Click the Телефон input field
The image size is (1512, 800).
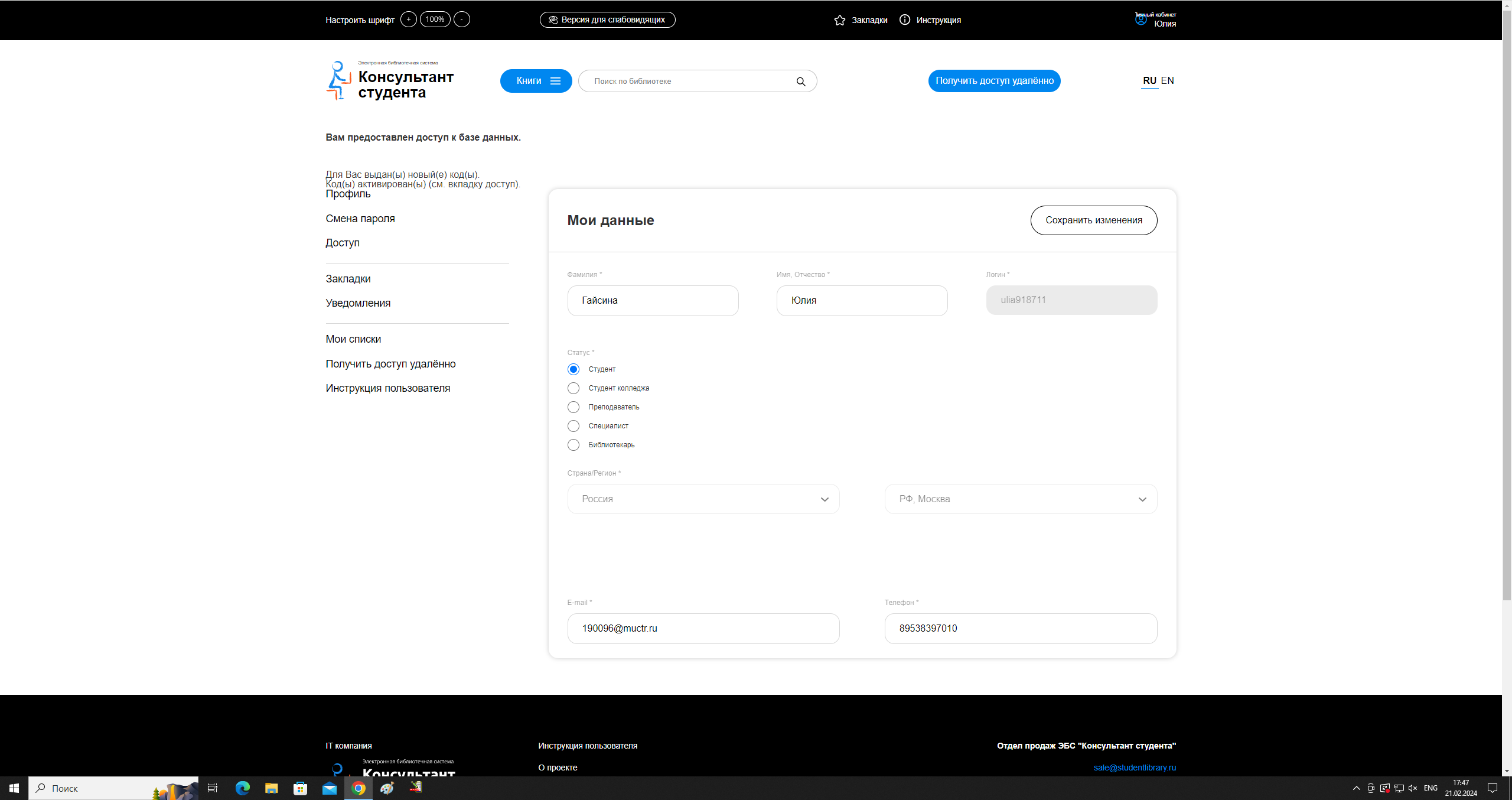coord(1021,629)
